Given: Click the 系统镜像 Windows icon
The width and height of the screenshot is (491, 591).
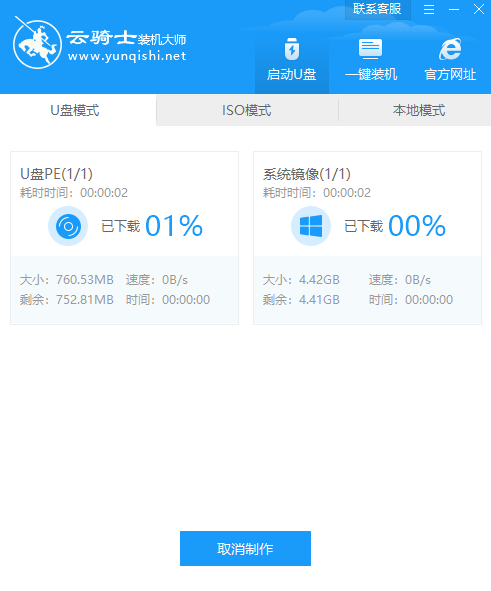Looking at the screenshot, I should (311, 226).
